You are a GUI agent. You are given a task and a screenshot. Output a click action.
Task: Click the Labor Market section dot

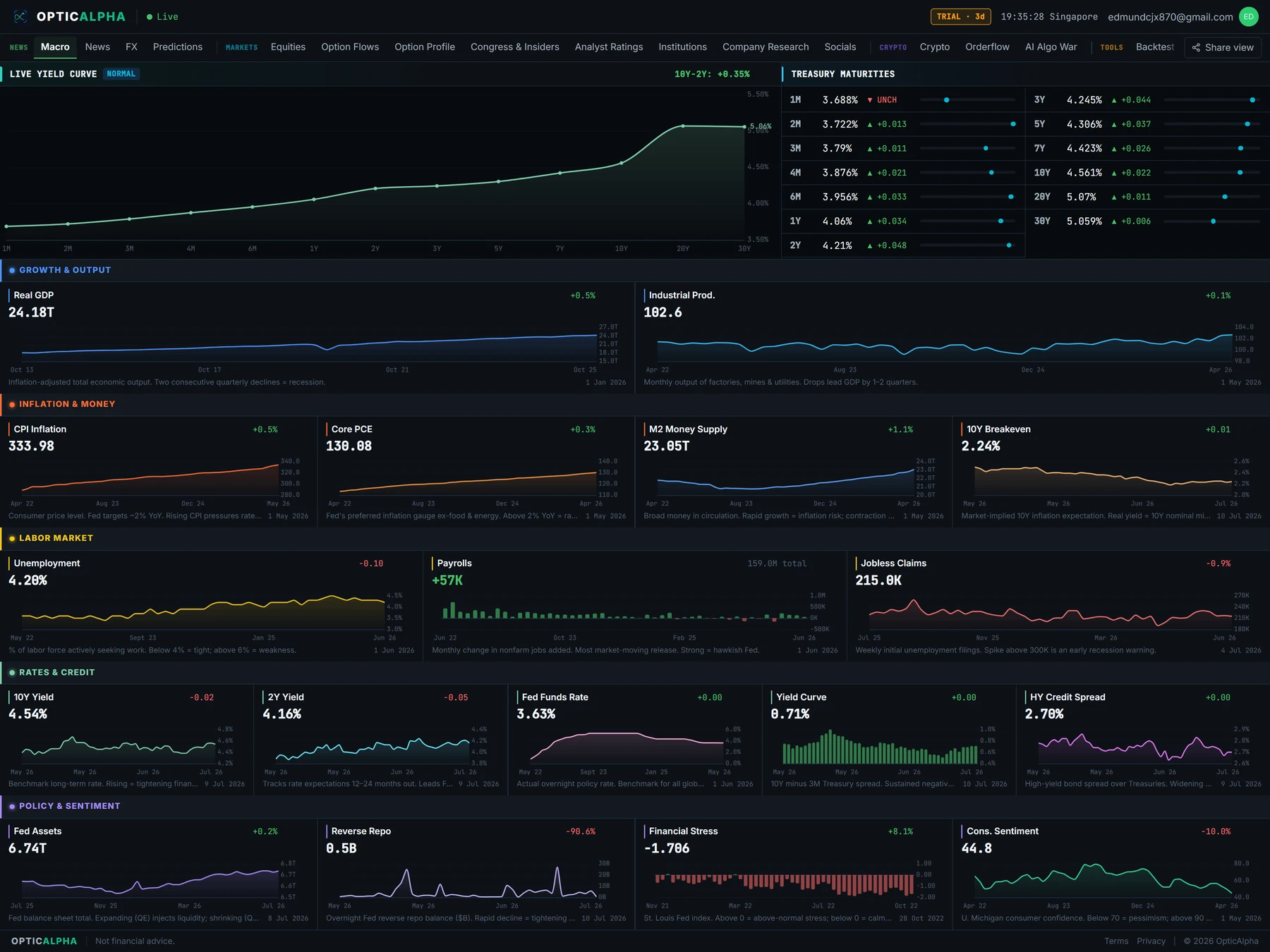[x=12, y=538]
